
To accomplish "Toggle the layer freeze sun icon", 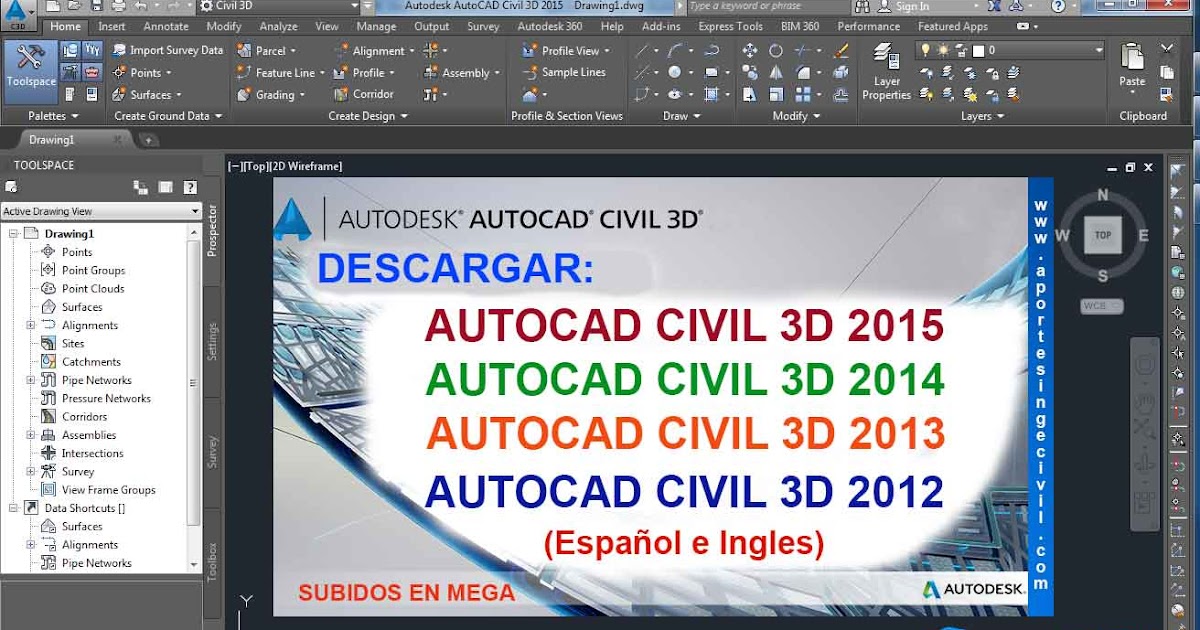I will tap(942, 50).
